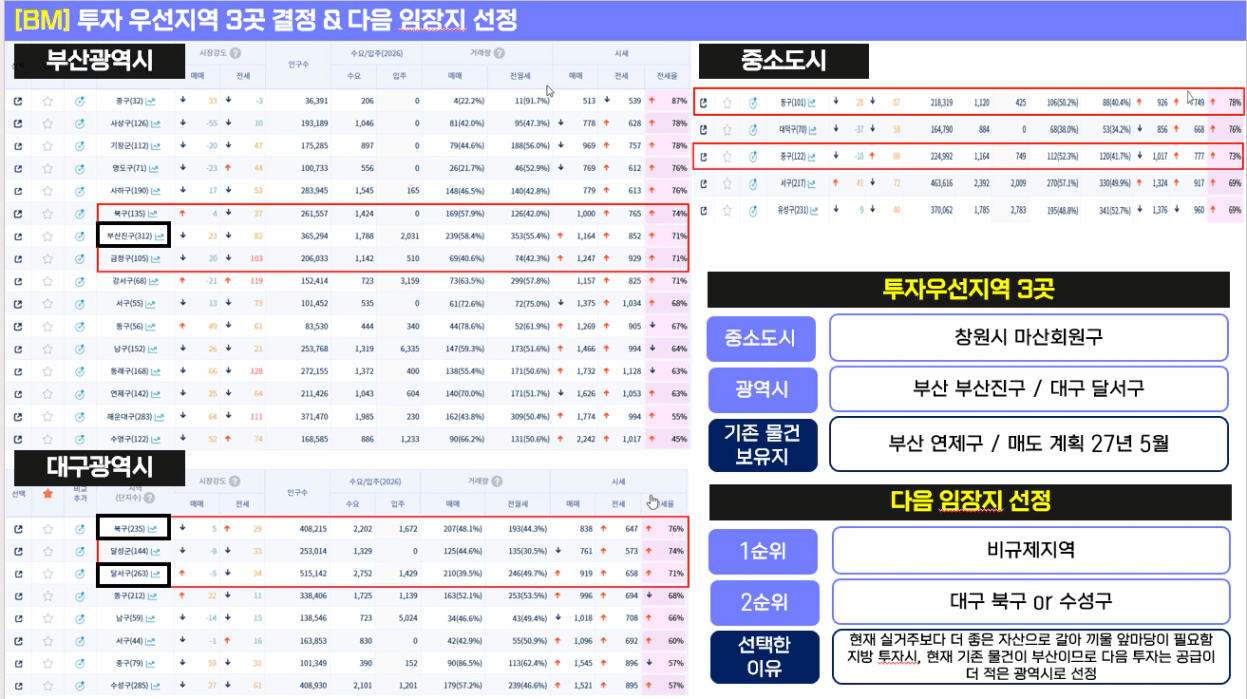
Task: Open external link for Busan 중구(32) row
Action: point(18,101)
